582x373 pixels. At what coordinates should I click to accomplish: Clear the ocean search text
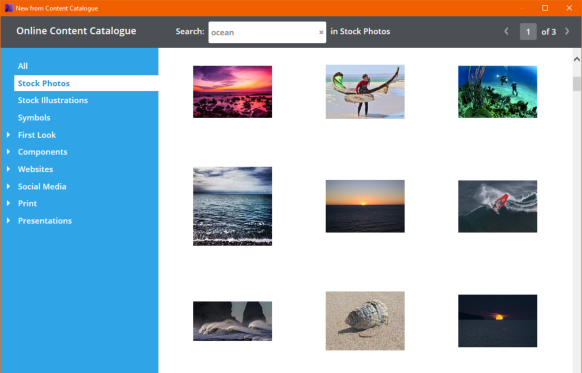321,32
